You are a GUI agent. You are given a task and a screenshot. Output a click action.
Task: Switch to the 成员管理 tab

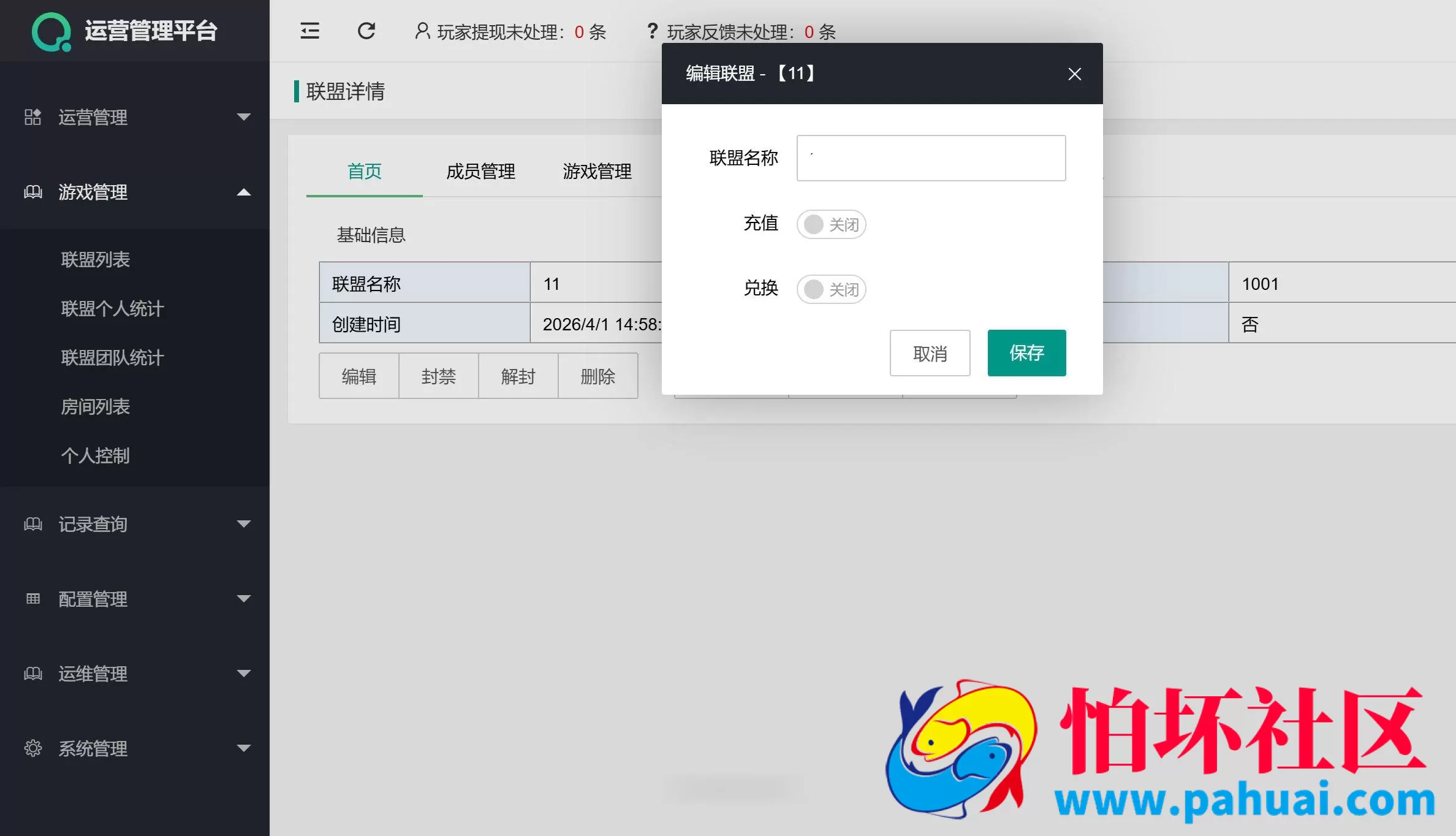coord(481,172)
